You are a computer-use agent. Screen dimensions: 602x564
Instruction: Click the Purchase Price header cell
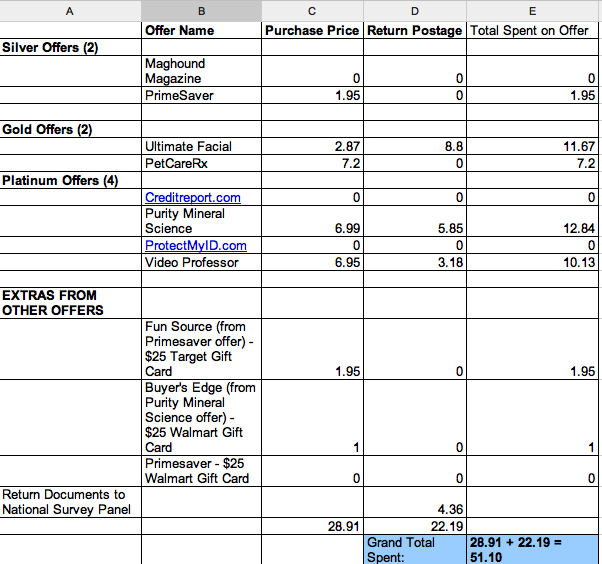(312, 31)
